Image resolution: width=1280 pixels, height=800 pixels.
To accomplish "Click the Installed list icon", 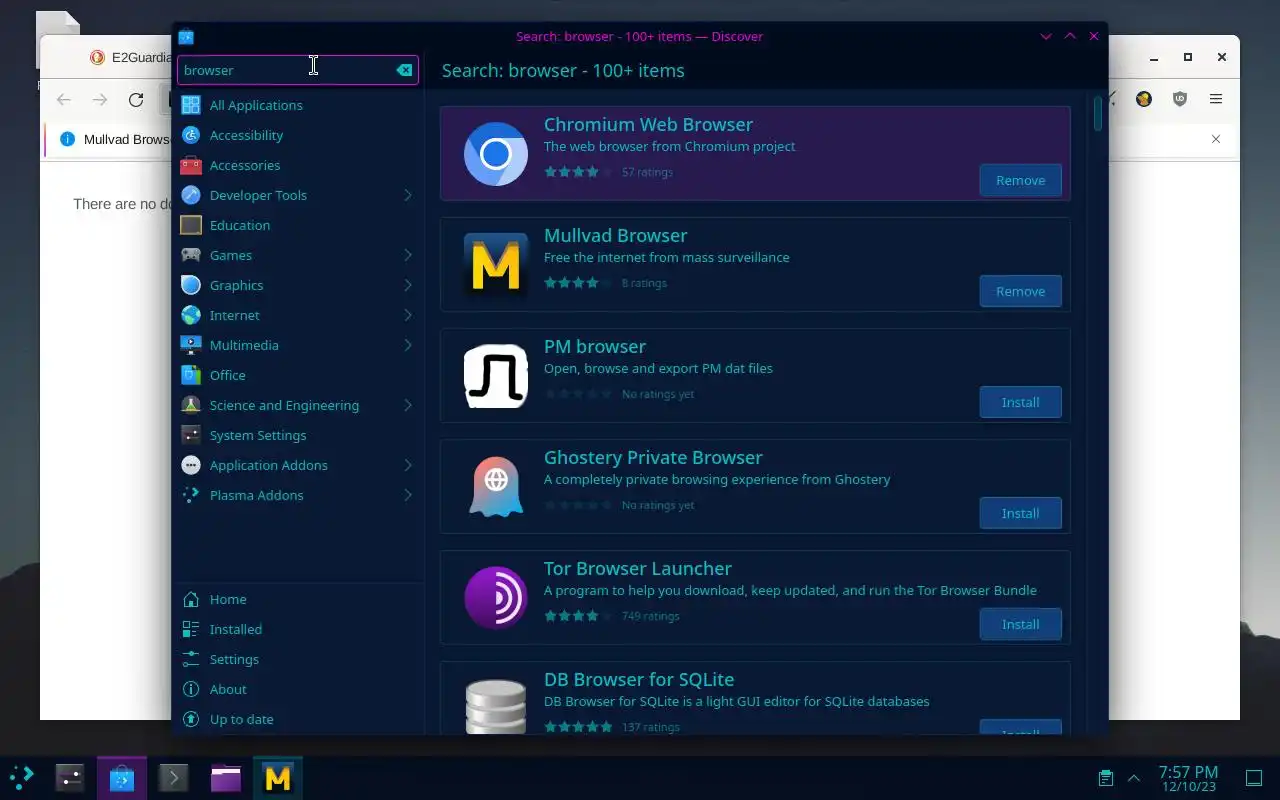I will (x=191, y=629).
